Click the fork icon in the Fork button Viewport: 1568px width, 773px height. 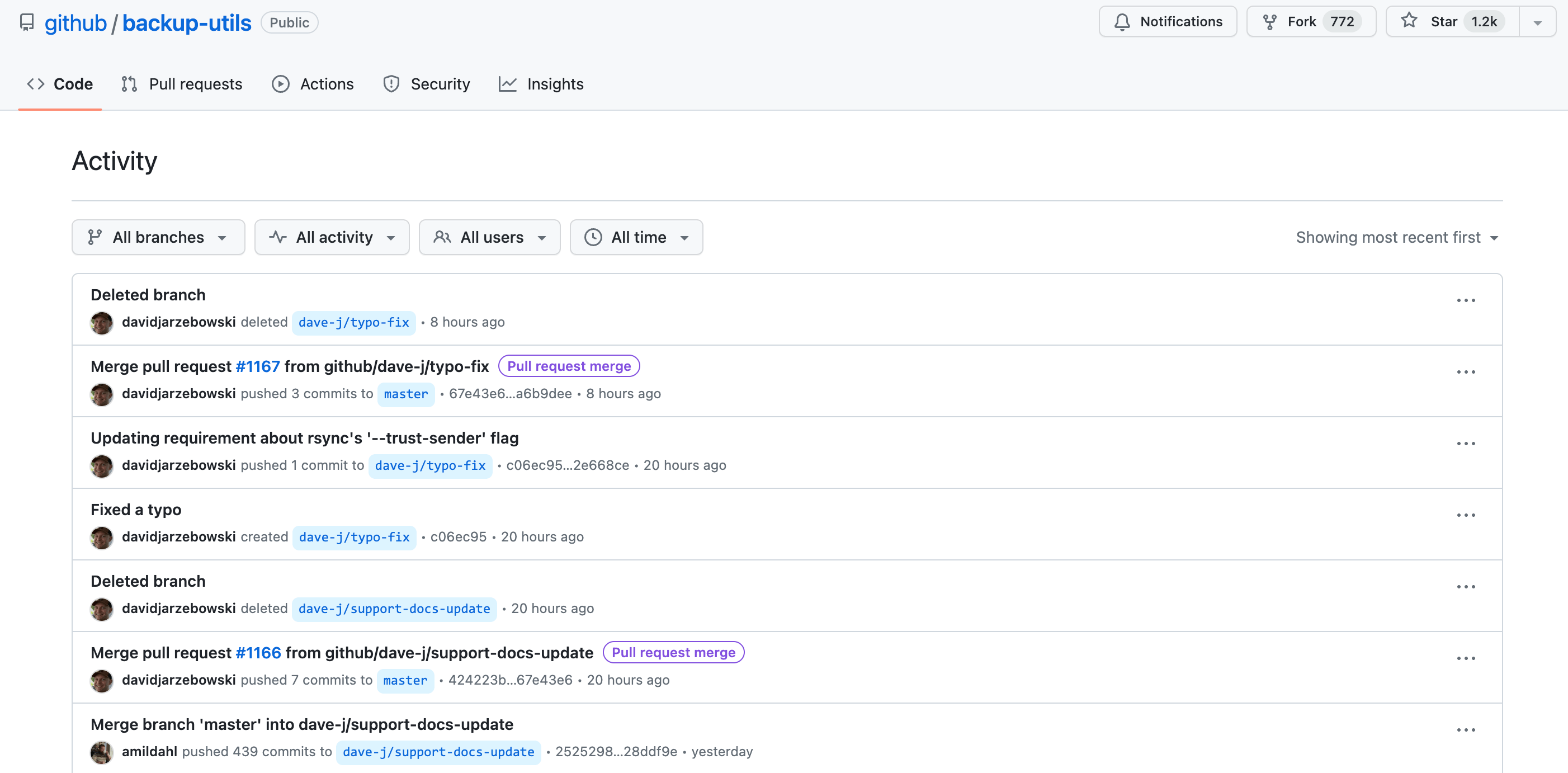pyautogui.click(x=1271, y=21)
